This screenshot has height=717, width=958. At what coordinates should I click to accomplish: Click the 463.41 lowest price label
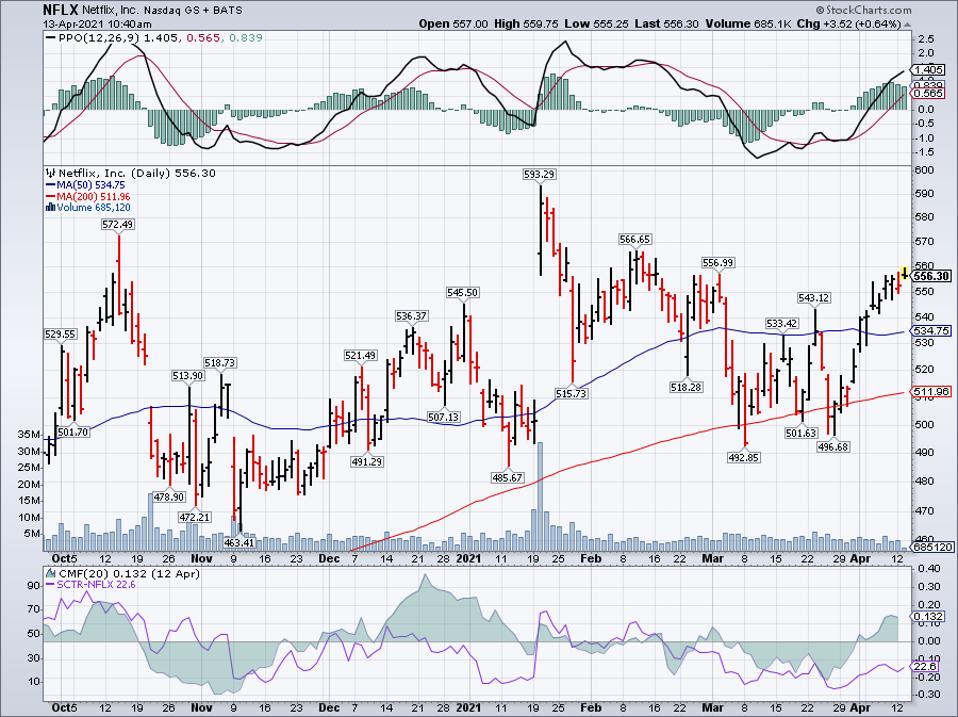240,543
